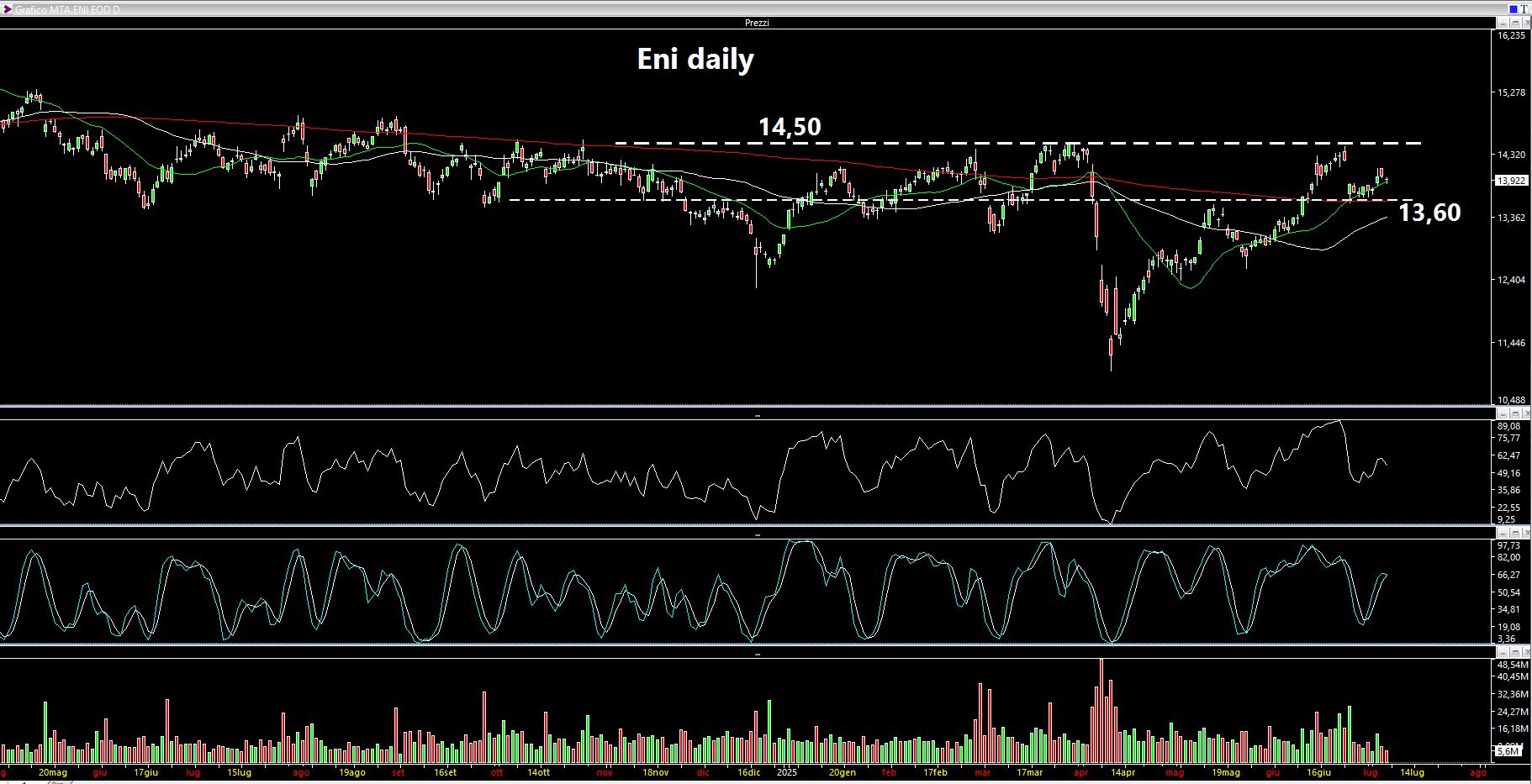Screen dimensions: 1532x784
Task: Maximize the stochastic panel with 97,73 scale
Action: [x=1515, y=533]
